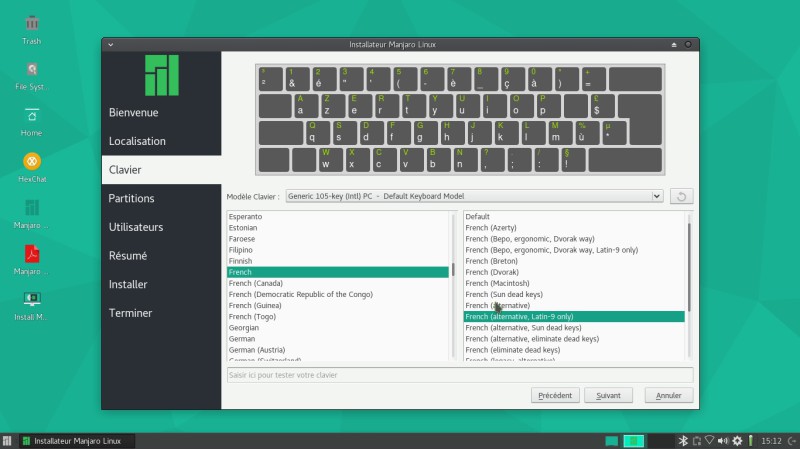Image resolution: width=800 pixels, height=449 pixels.
Task: Open the Trash desktop icon
Action: (32, 30)
